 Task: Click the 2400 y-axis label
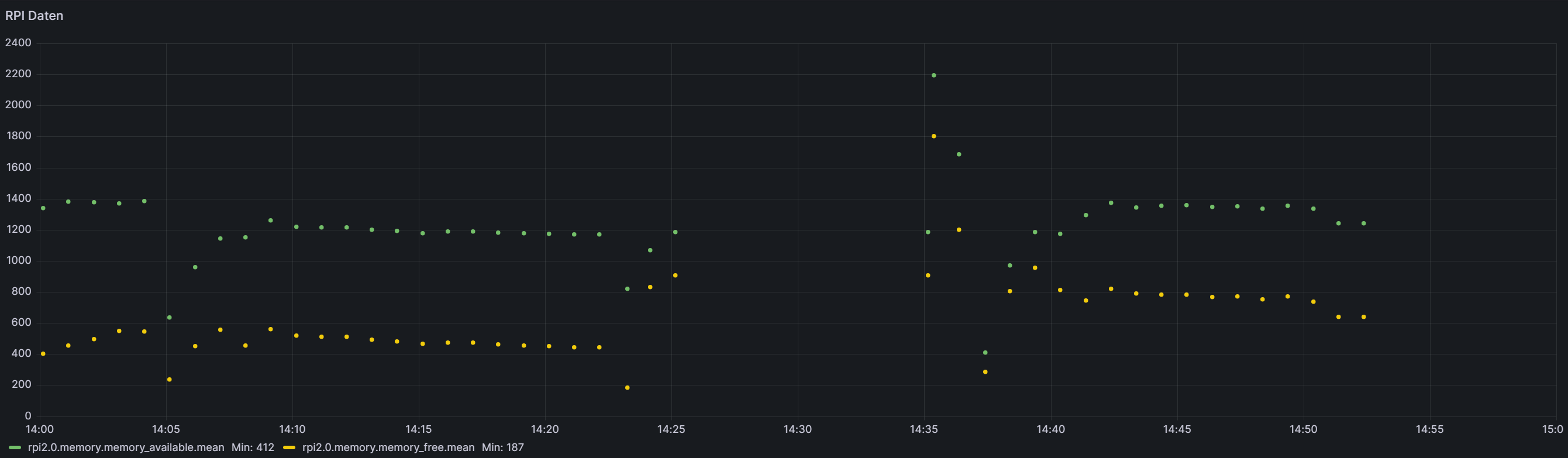[x=18, y=43]
